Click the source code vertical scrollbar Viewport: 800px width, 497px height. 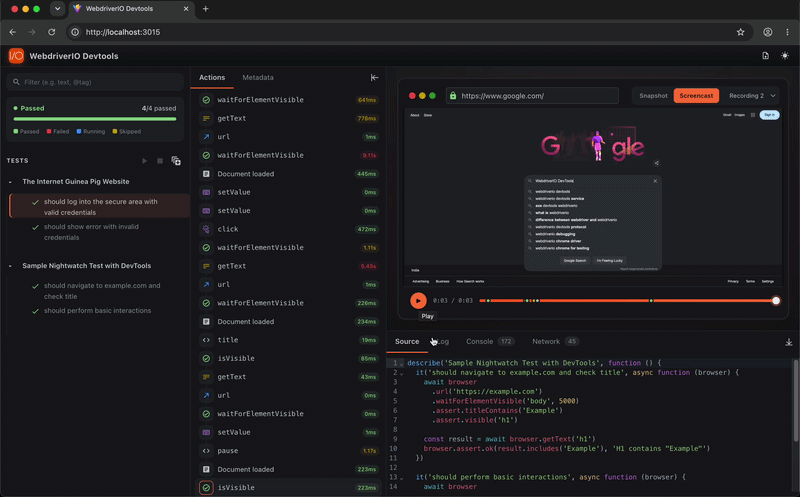pyautogui.click(x=795, y=401)
